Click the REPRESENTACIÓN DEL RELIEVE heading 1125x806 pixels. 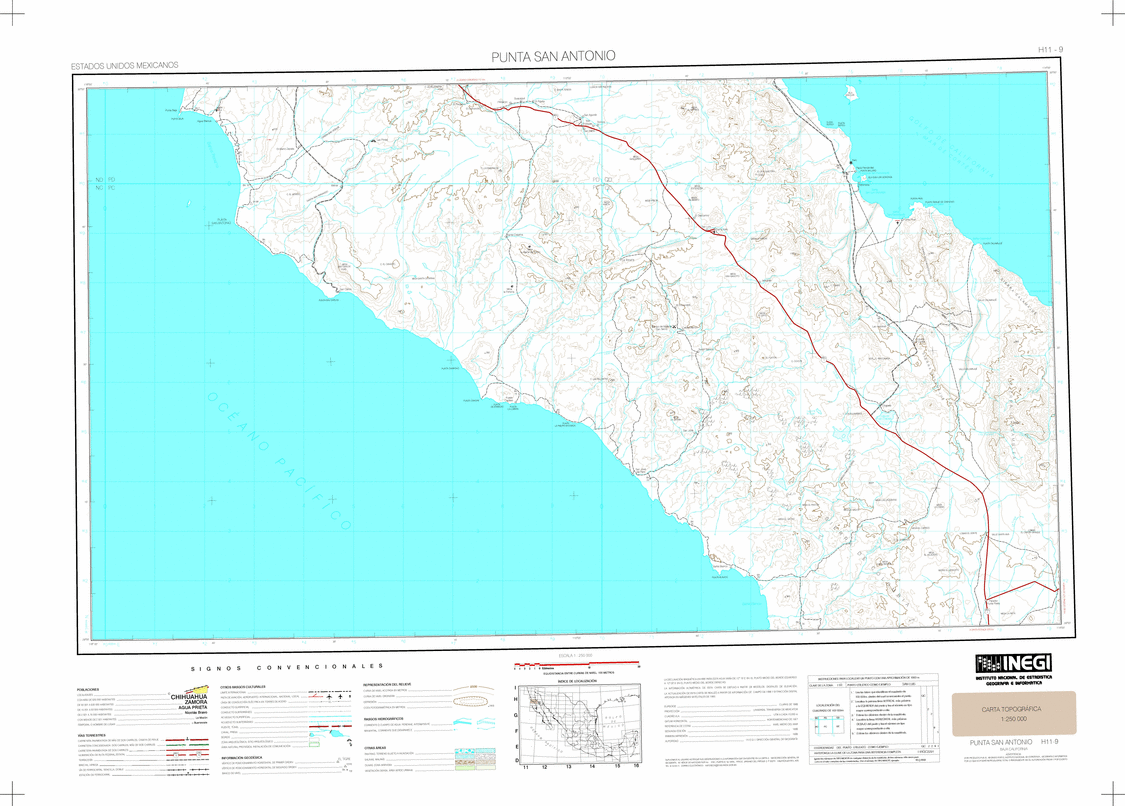coord(386,685)
